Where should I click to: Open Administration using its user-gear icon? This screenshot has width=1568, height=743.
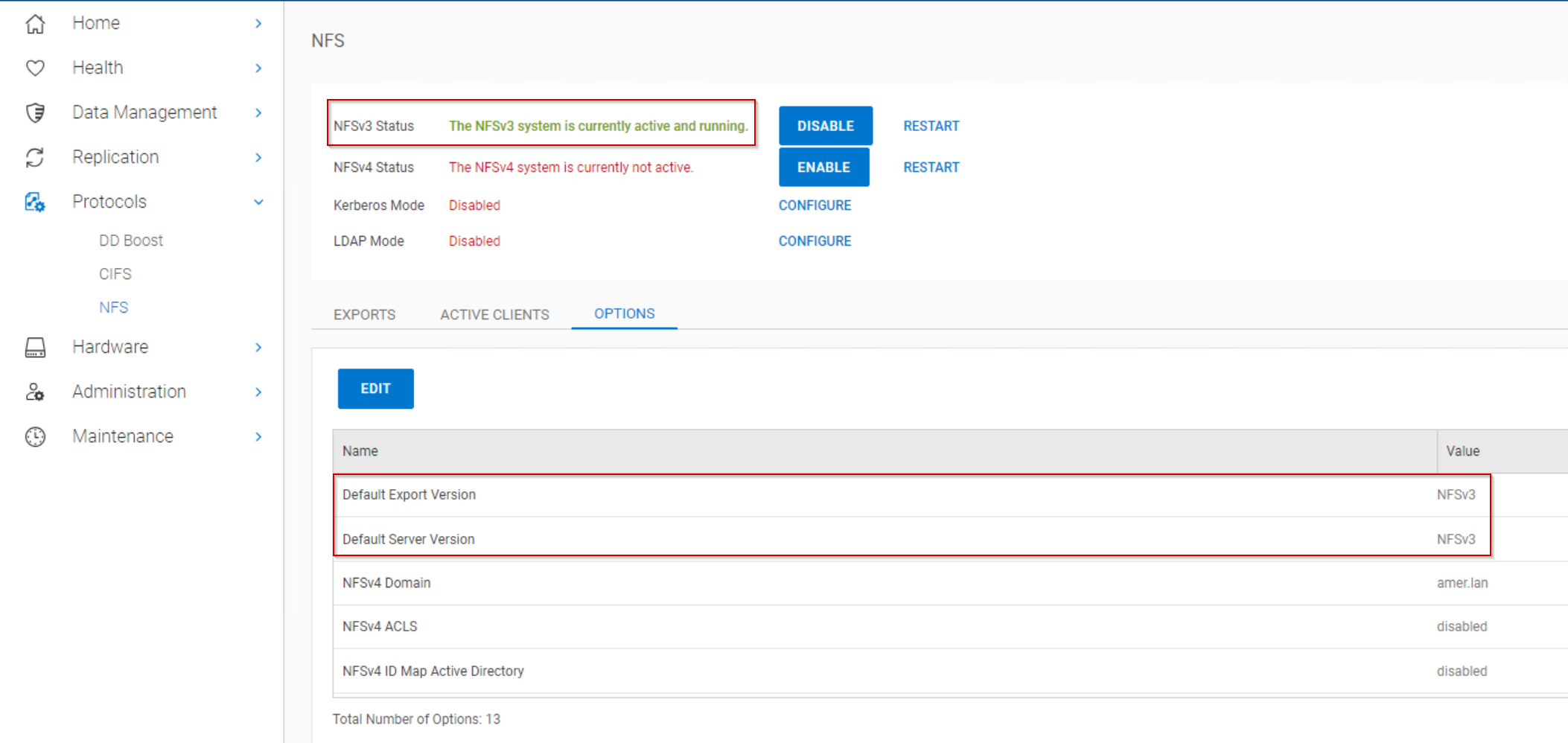coord(35,392)
